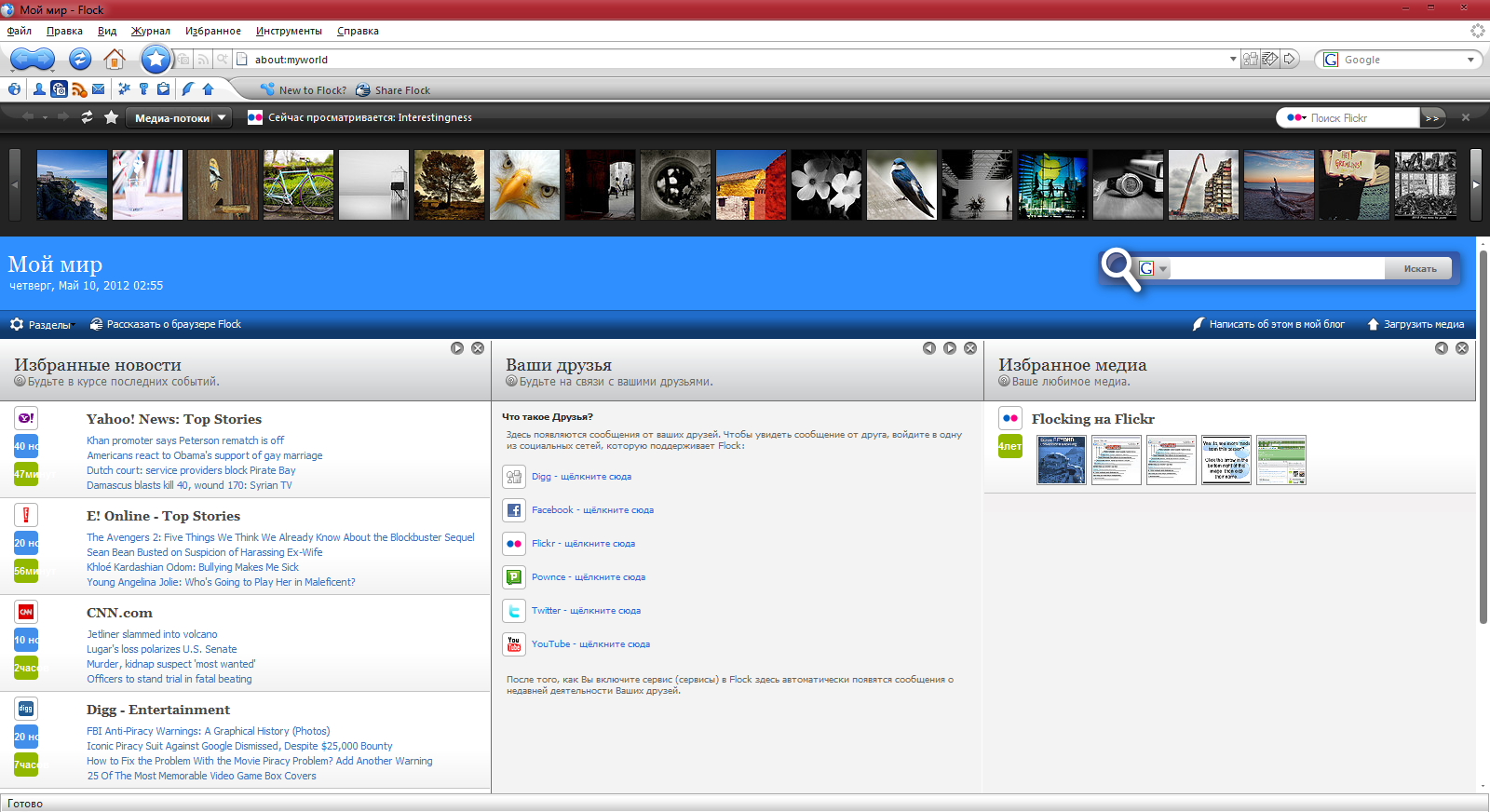Screen dimensions: 1490x812
Task: Open the Разделы sections menu
Action: [40, 324]
